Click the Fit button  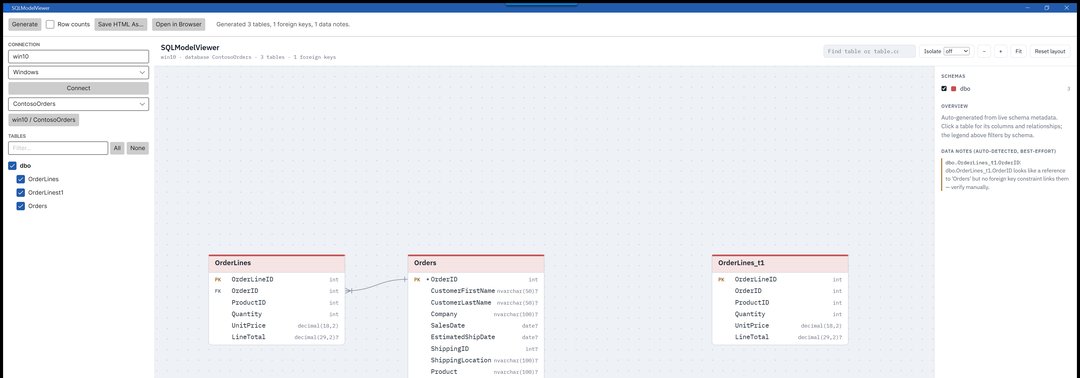(x=1019, y=52)
